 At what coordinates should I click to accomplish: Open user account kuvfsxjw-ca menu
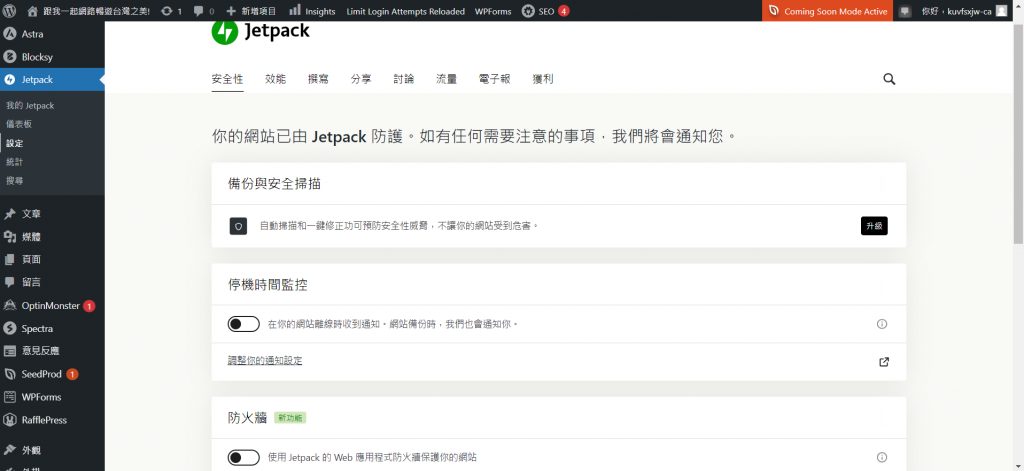pos(964,11)
